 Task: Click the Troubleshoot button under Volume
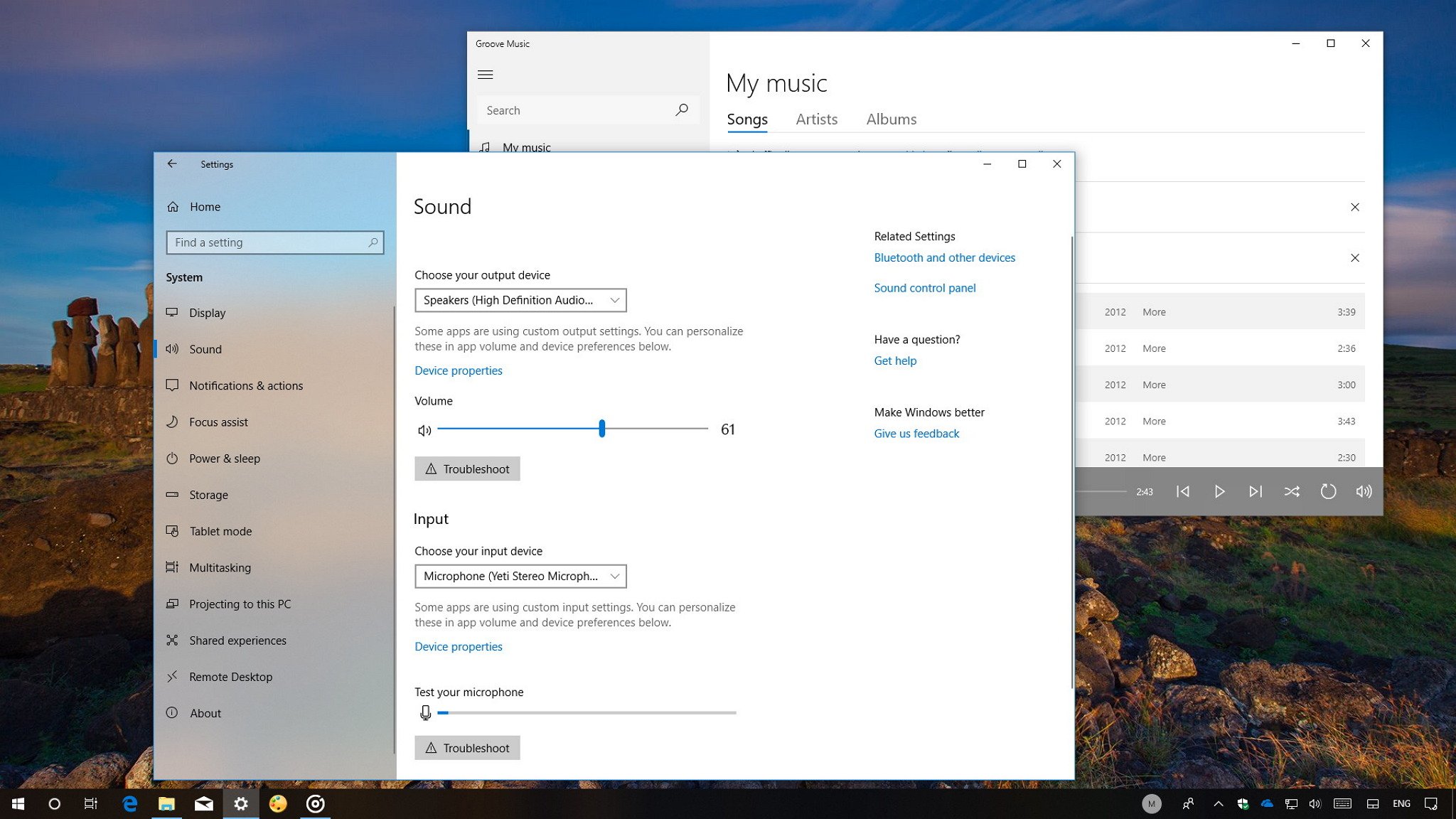click(x=467, y=469)
